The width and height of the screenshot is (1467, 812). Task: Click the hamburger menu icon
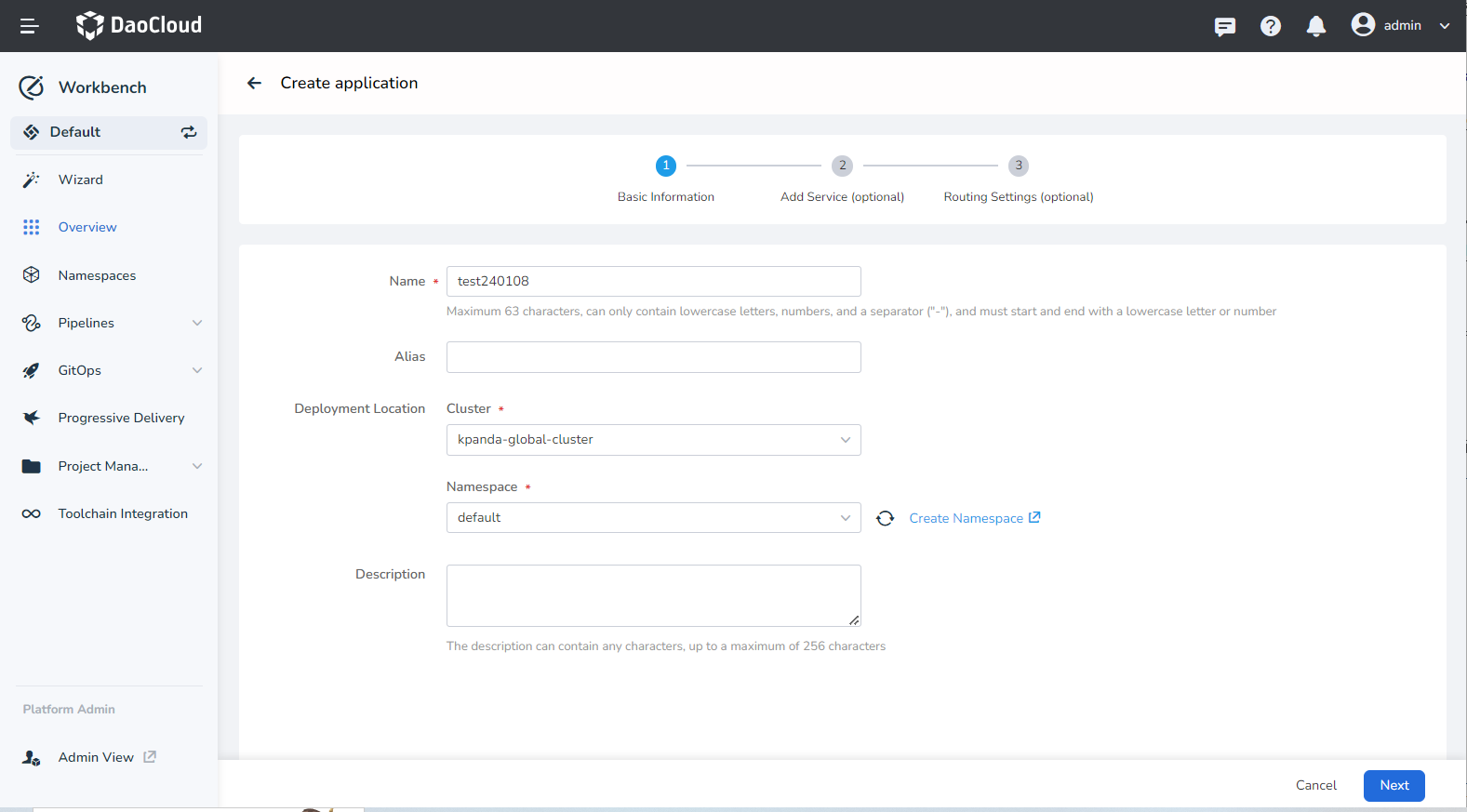point(29,26)
